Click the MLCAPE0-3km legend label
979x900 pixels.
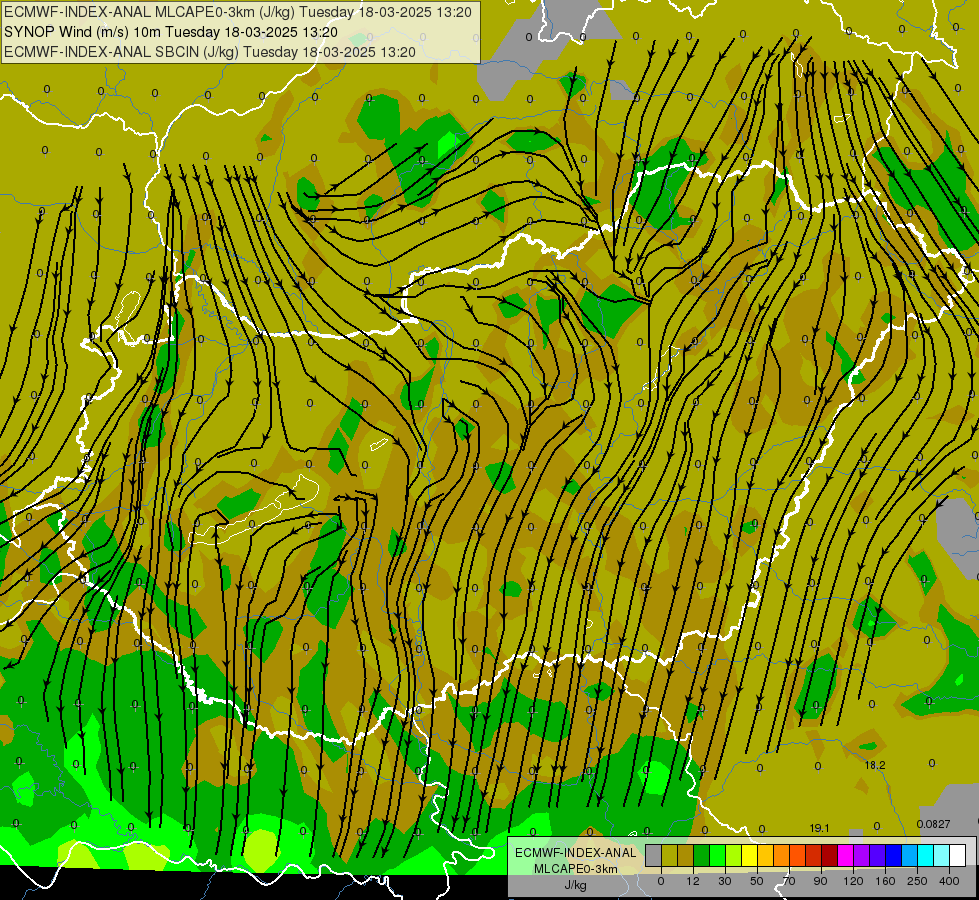575,869
